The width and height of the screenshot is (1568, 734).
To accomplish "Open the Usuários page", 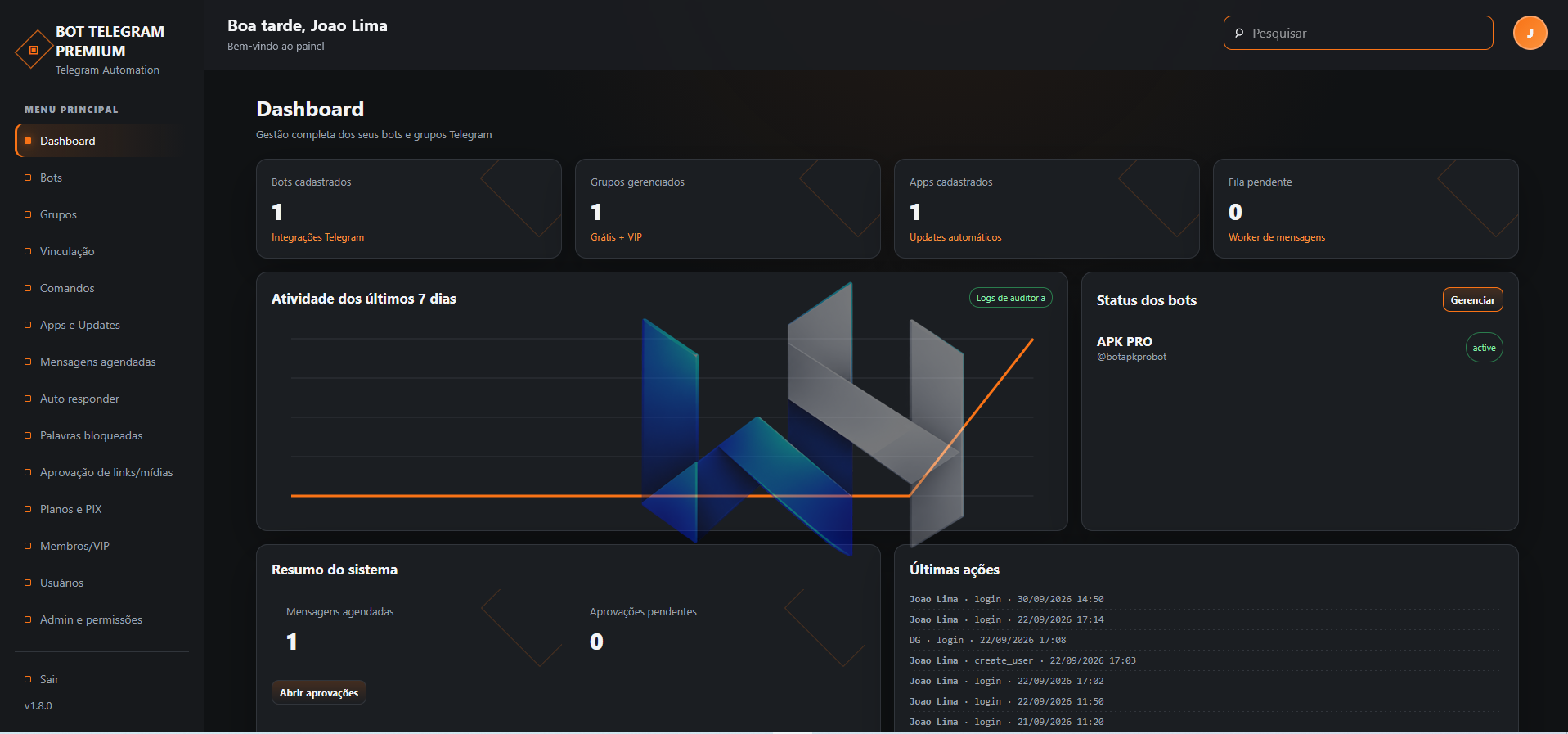I will click(101, 583).
